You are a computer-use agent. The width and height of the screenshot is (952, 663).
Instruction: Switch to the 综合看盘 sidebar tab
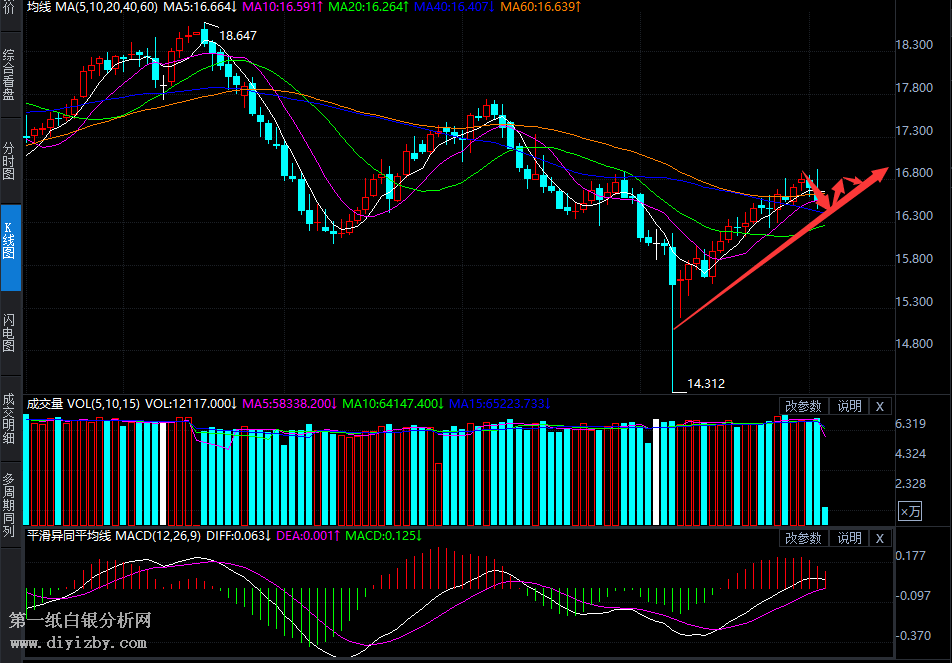[x=10, y=75]
